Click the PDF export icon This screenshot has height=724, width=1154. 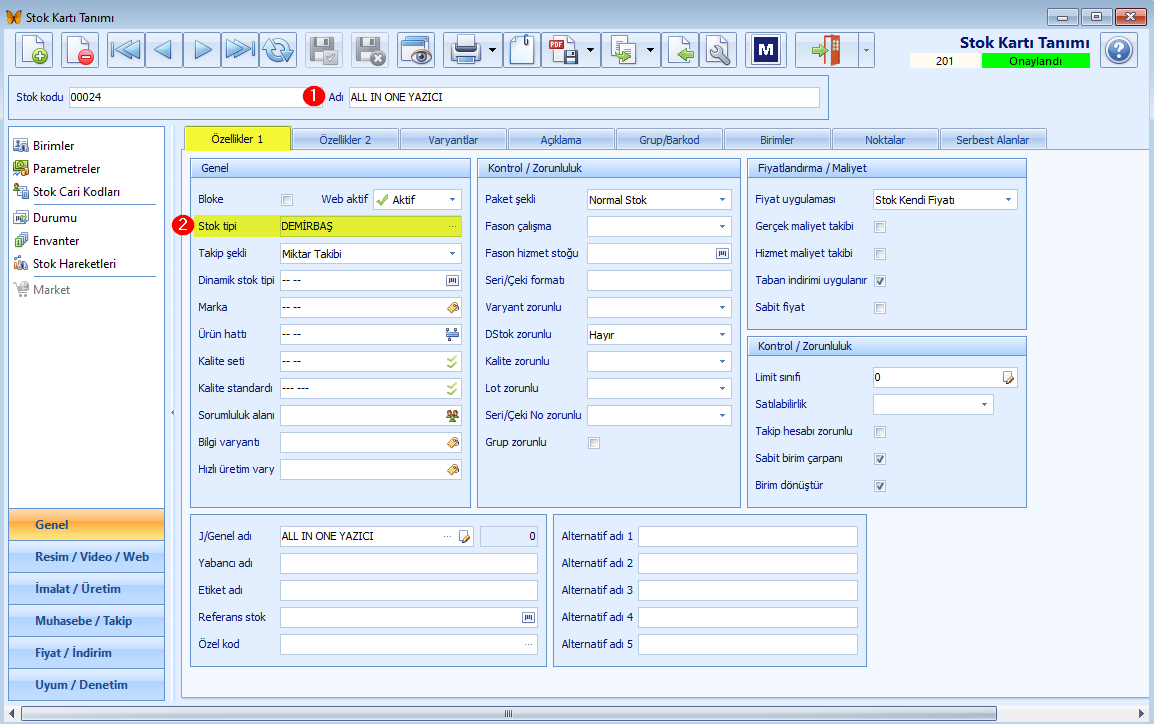(x=563, y=50)
